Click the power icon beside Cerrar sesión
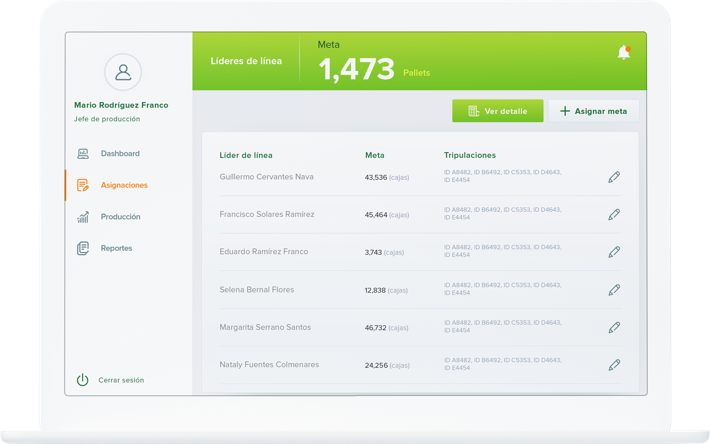The image size is (710, 445). [83, 380]
